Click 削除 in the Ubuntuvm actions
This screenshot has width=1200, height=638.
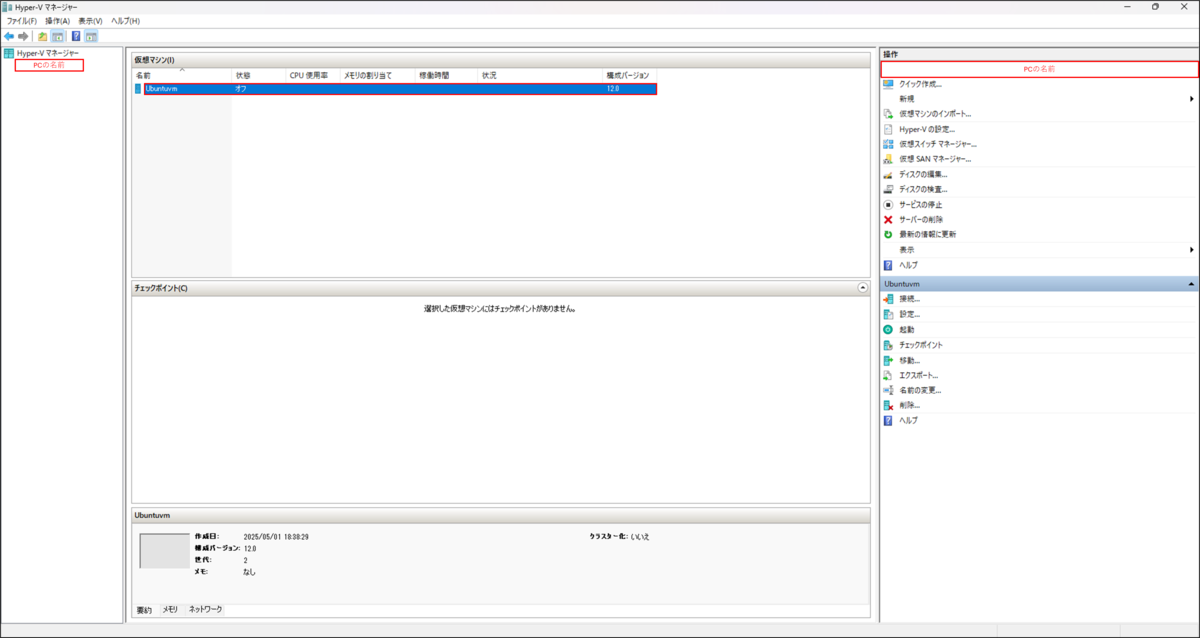pos(909,405)
